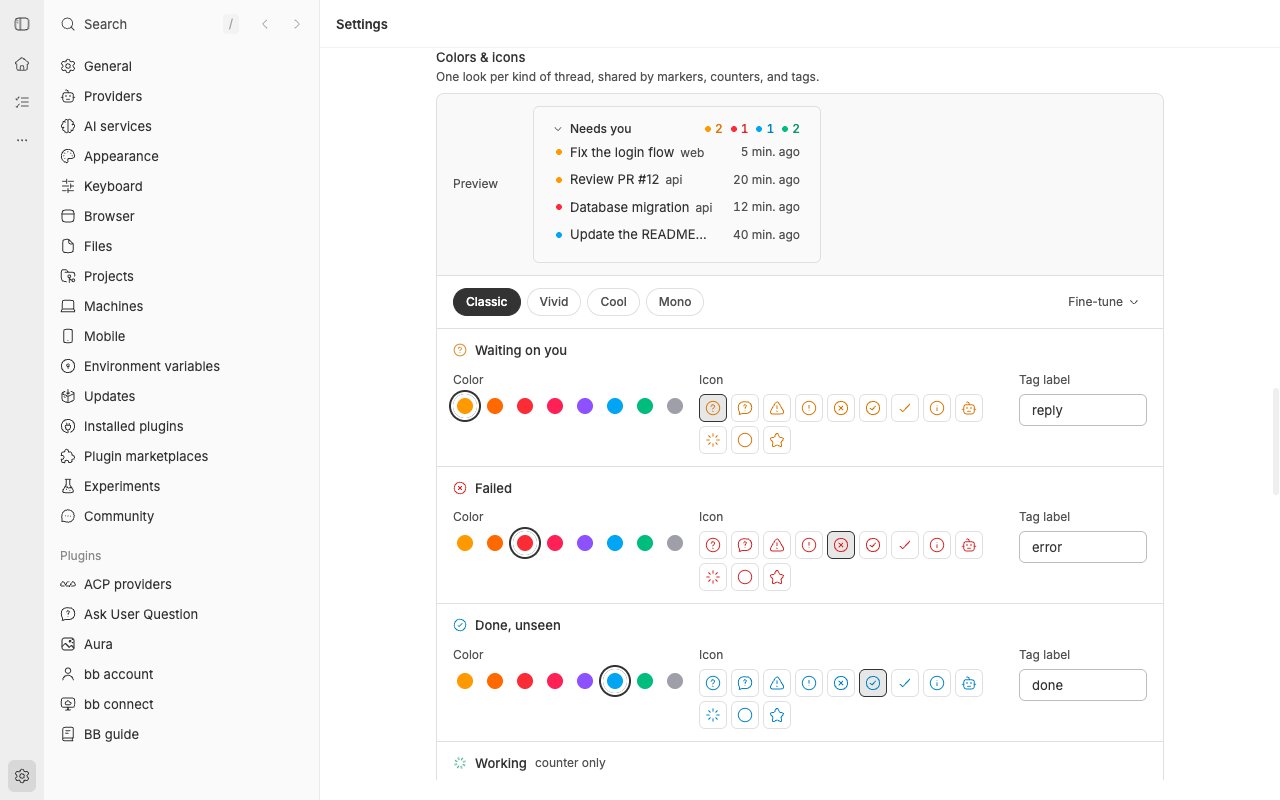Select the circled question mark for Done, unseen

tap(713, 683)
